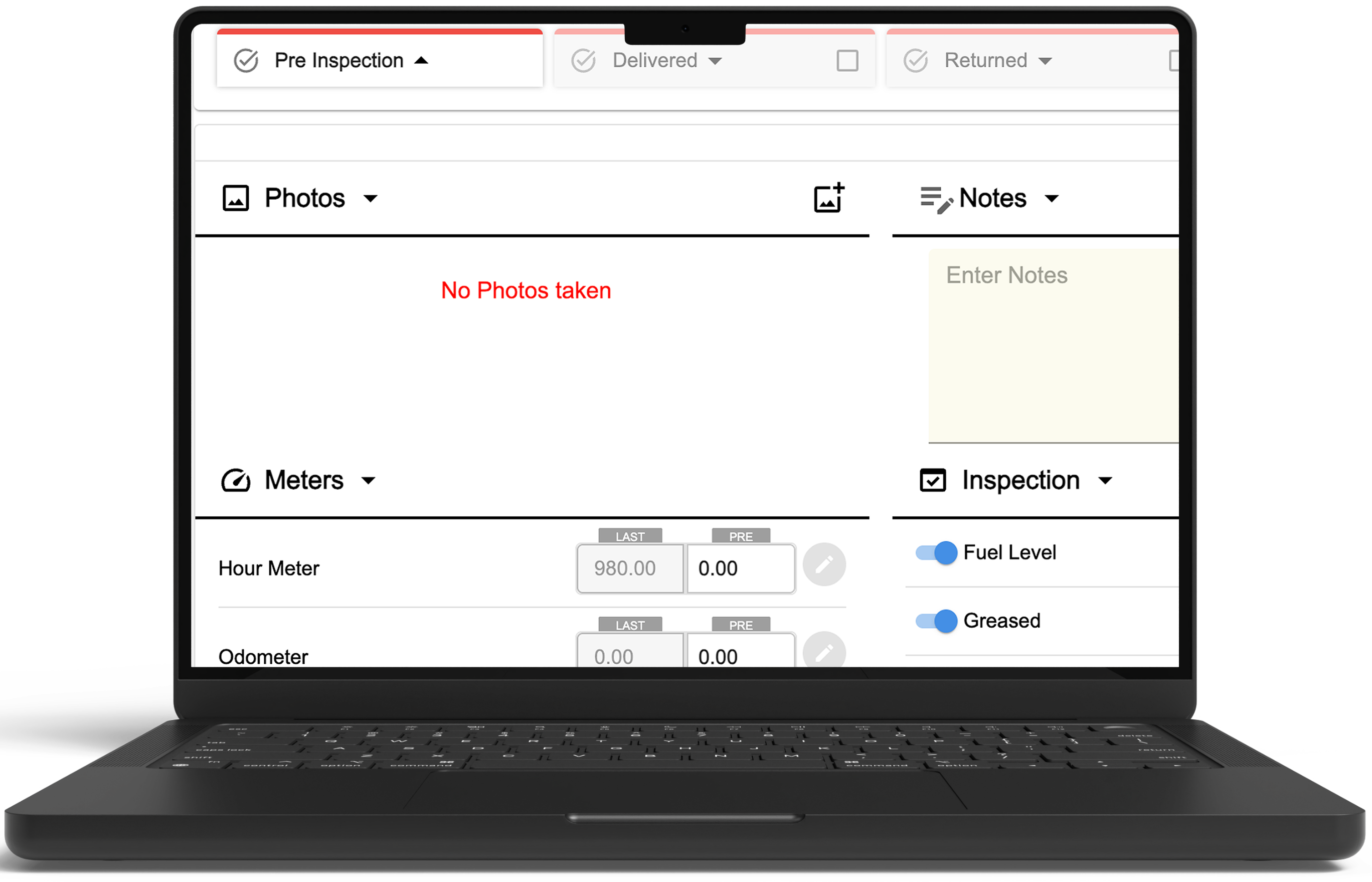This screenshot has height=882, width=1372.
Task: Click the Returned checkmark icon
Action: [916, 60]
